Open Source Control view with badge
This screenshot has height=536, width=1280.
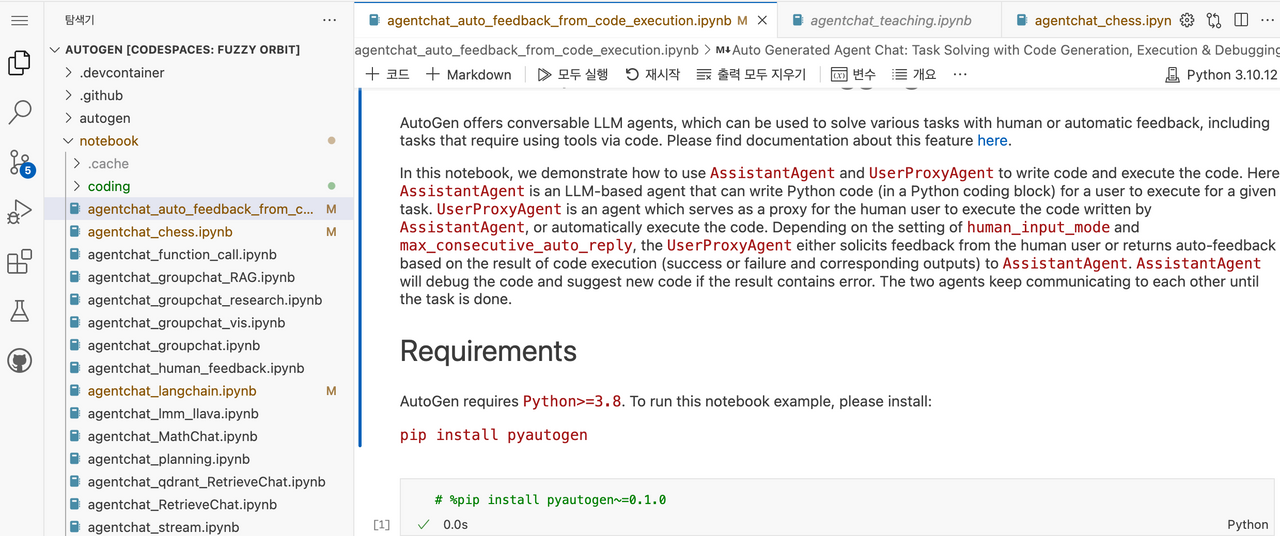click(20, 162)
